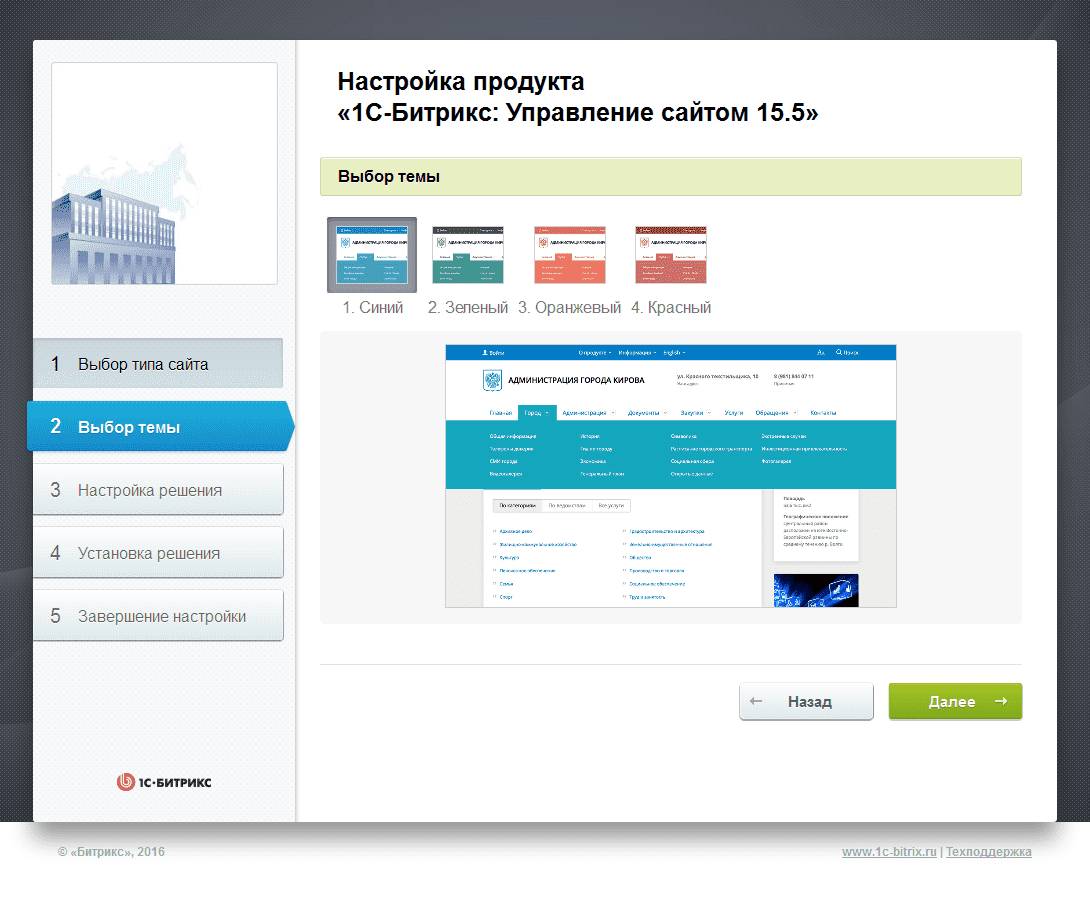Viewport: 1090px width, 912px height.
Task: Click the '2. Зеленый' theme label
Action: point(468,307)
